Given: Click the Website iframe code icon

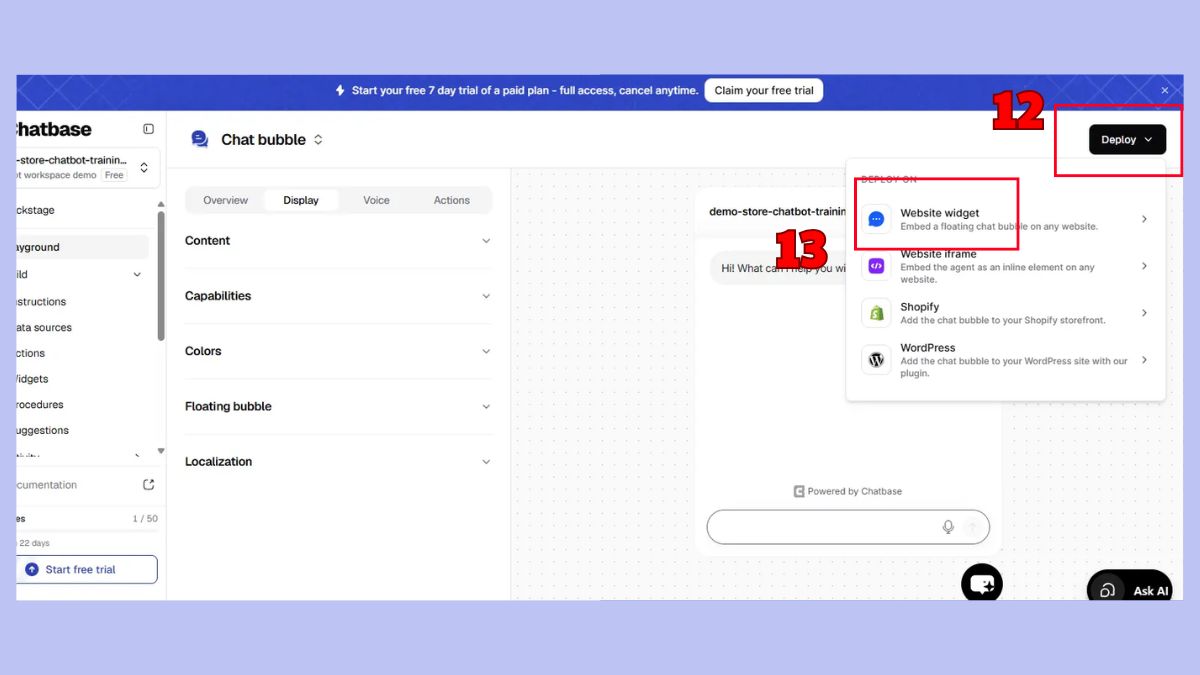Looking at the screenshot, I should (x=876, y=266).
